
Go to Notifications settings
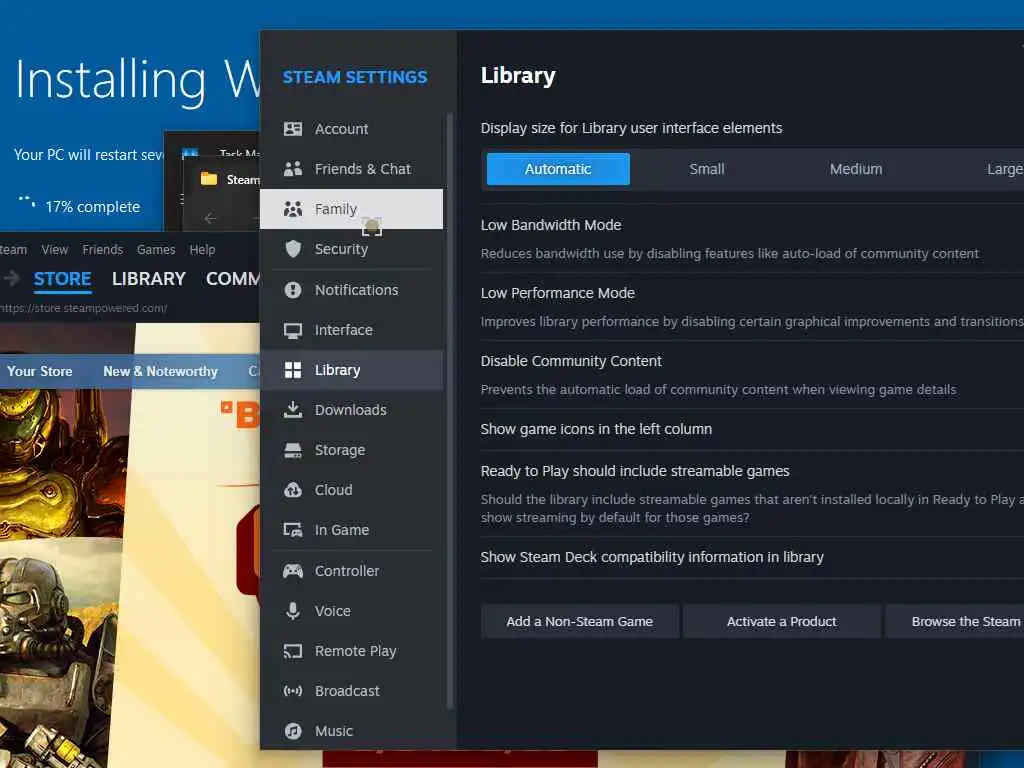[351, 290]
